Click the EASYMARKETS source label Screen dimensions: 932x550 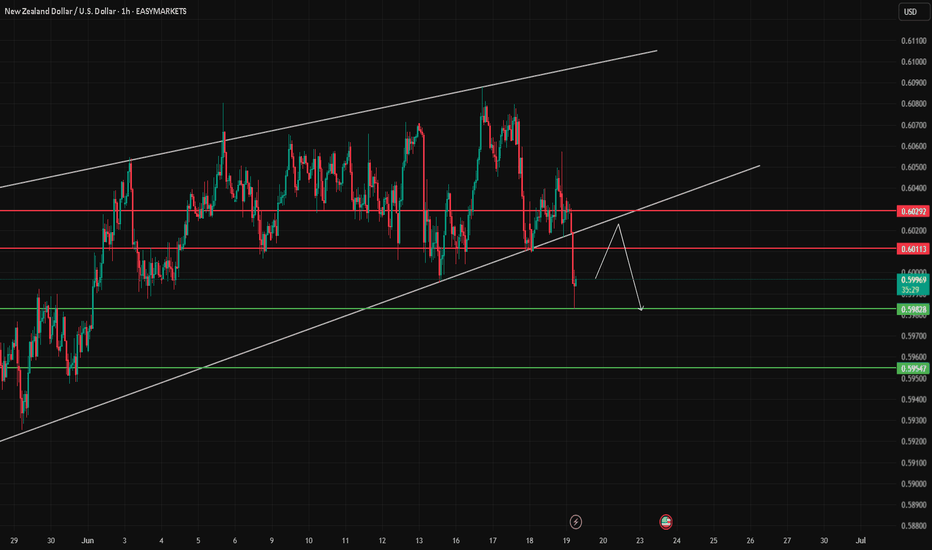pyautogui.click(x=161, y=11)
